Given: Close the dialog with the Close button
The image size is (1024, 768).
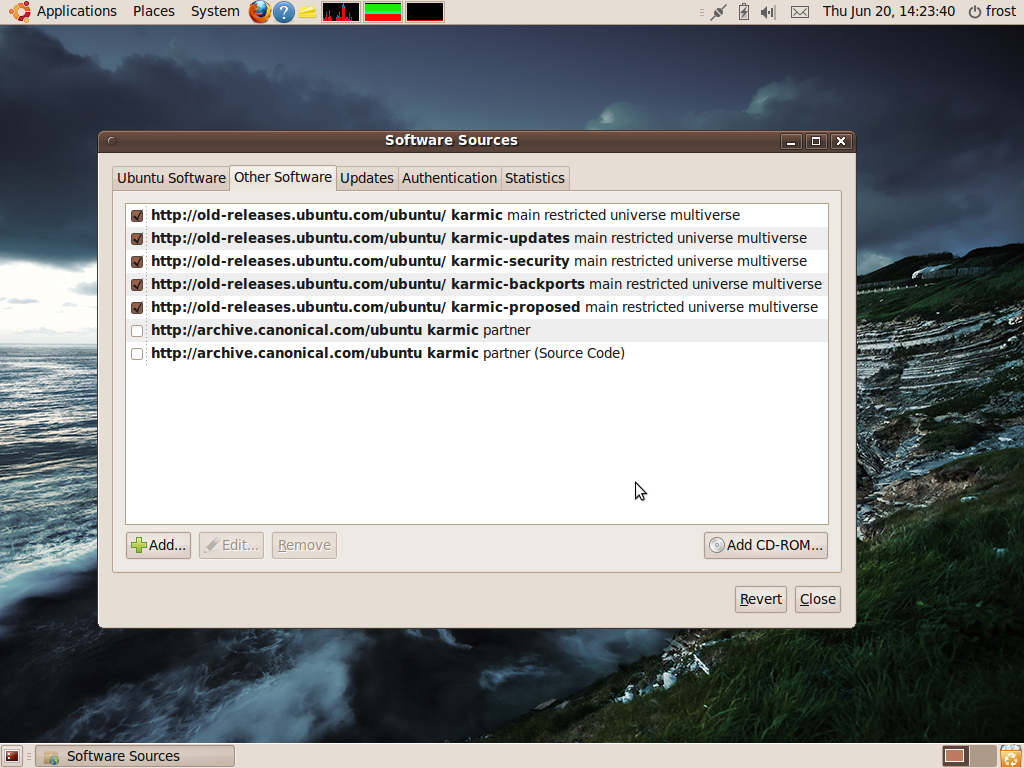Looking at the screenshot, I should 818,600.
